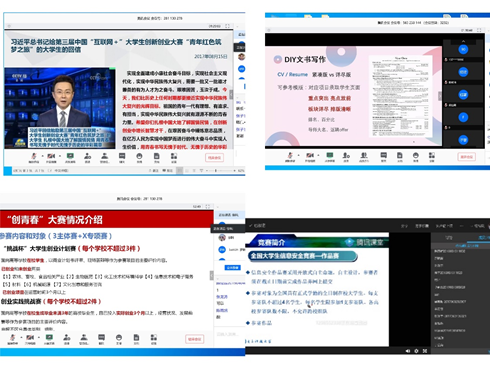Open microphone options arrow in CCTV news slide window
490x367 pixels.
pos(42,156)
